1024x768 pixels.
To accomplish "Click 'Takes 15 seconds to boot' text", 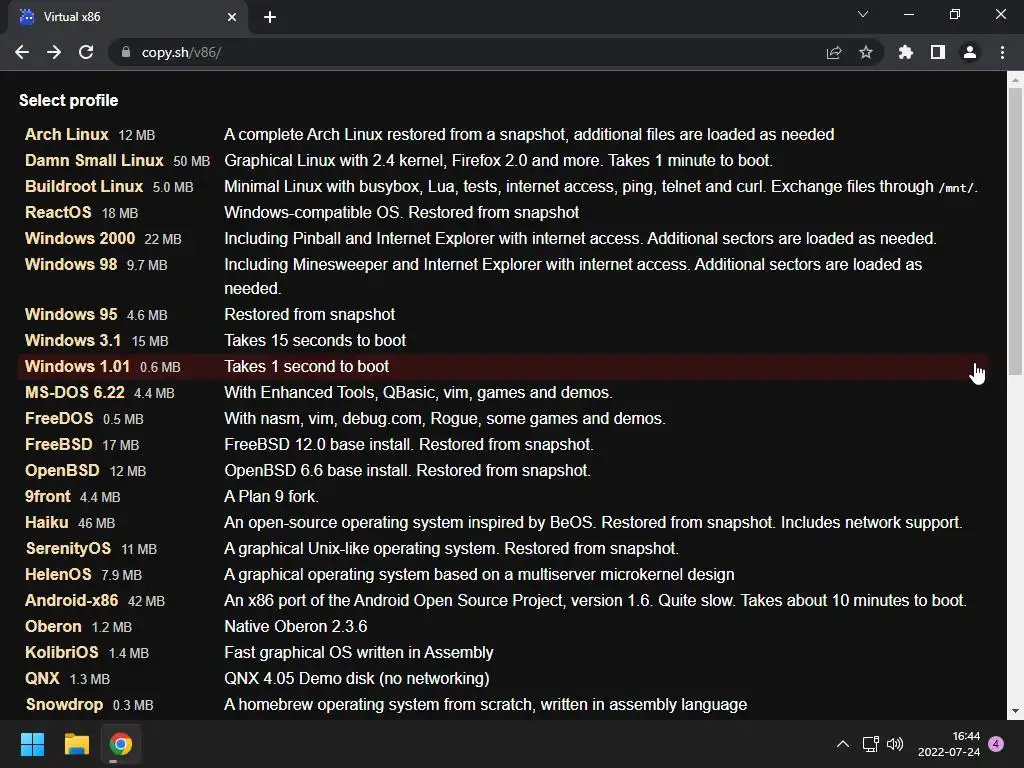I will 315,340.
